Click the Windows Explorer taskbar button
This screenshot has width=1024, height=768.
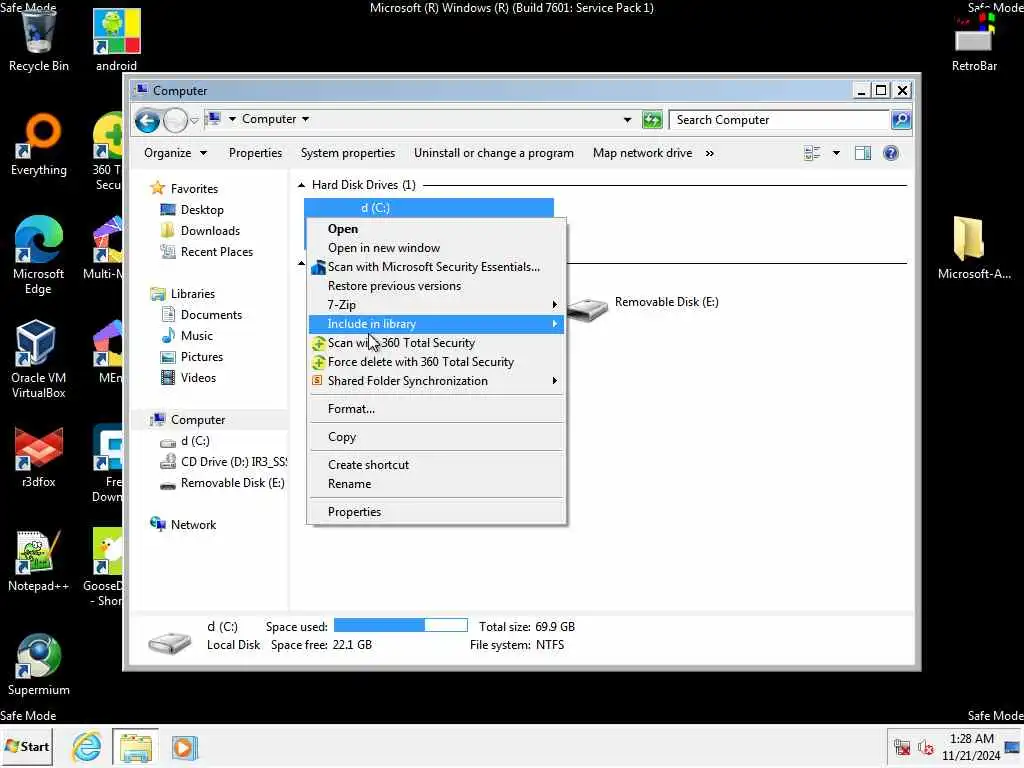135,746
